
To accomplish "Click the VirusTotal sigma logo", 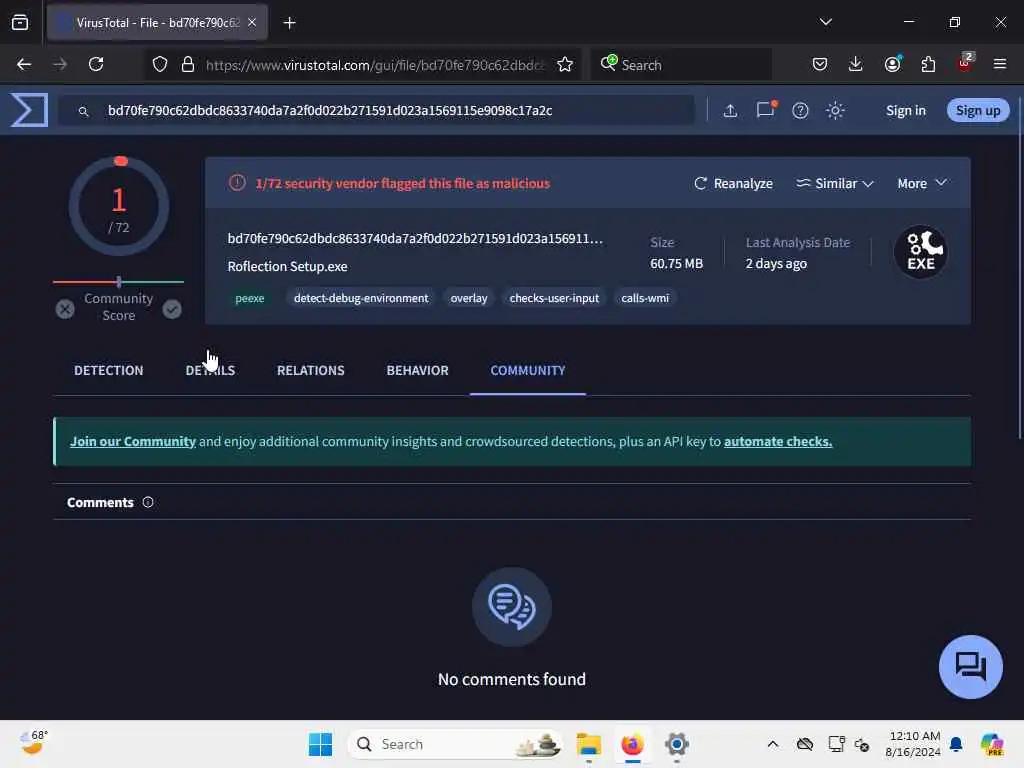I will (29, 110).
